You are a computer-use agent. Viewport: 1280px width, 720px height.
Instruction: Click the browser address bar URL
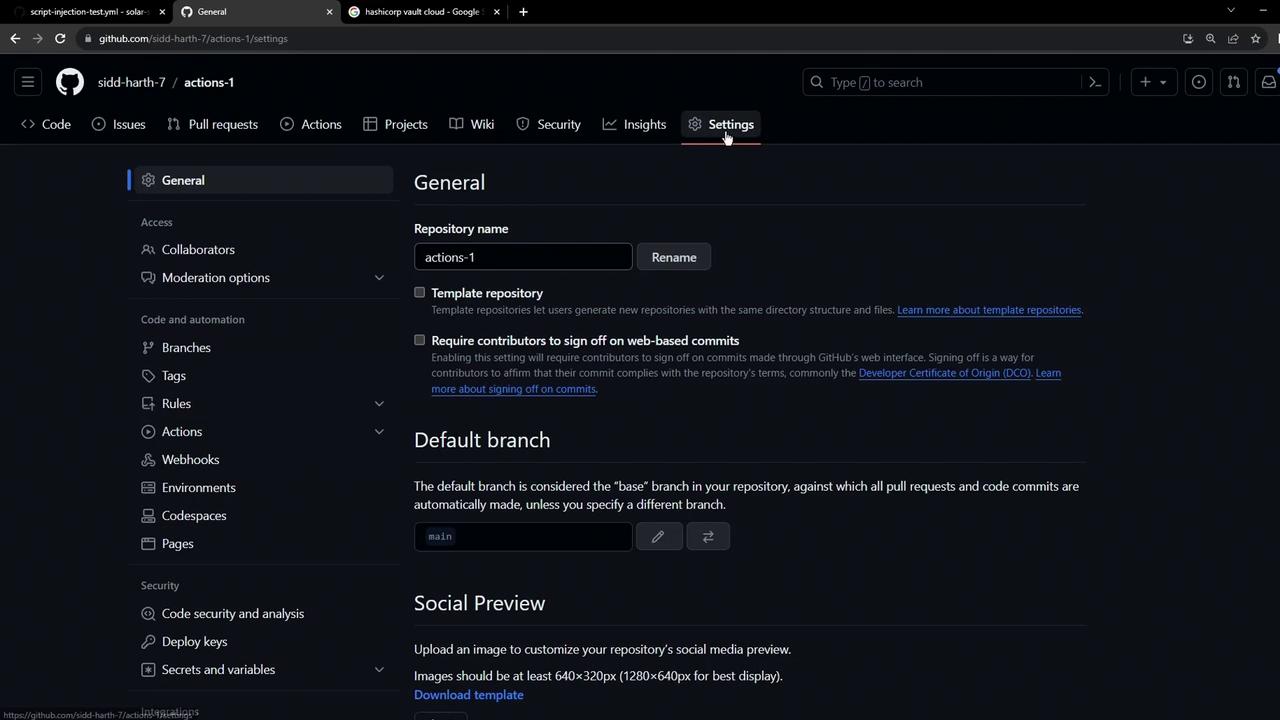click(x=193, y=38)
